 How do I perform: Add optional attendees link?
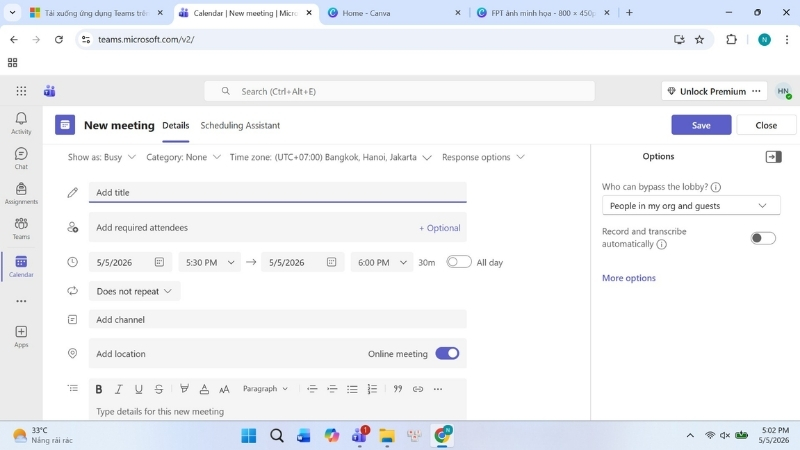coord(439,228)
